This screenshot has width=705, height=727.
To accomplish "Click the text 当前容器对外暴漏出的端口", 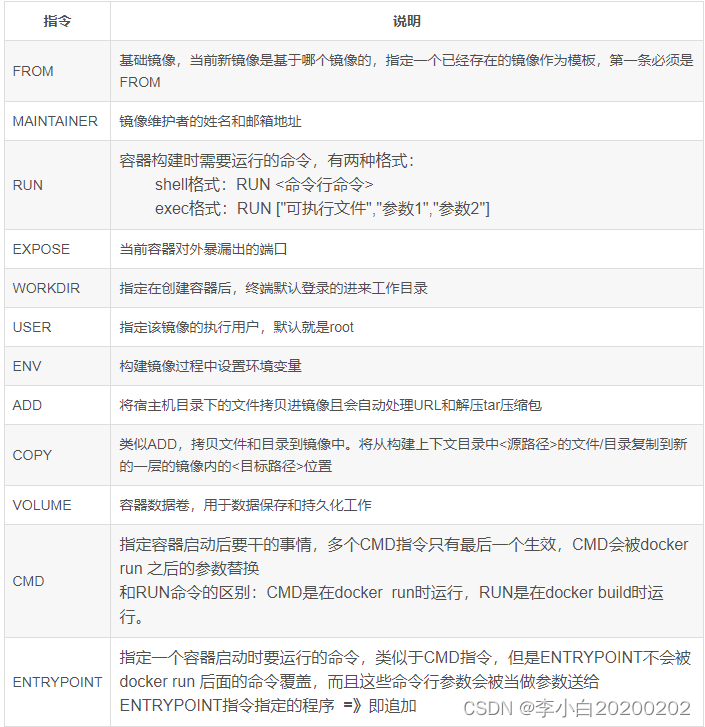I will (x=203, y=249).
